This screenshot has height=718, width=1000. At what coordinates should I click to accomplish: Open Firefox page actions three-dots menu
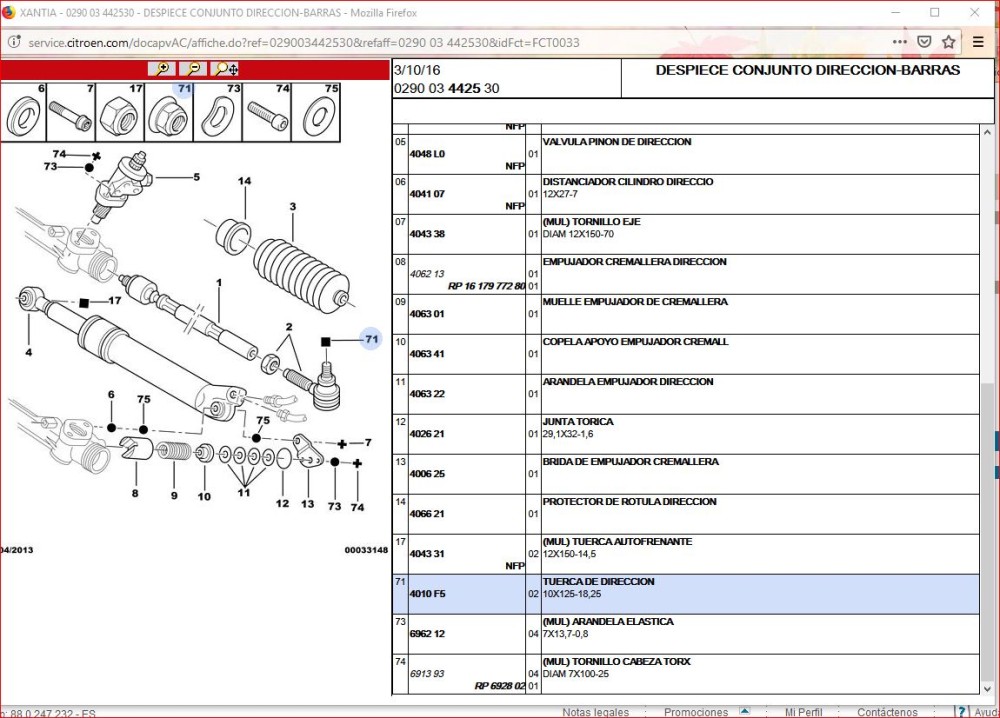[x=899, y=42]
